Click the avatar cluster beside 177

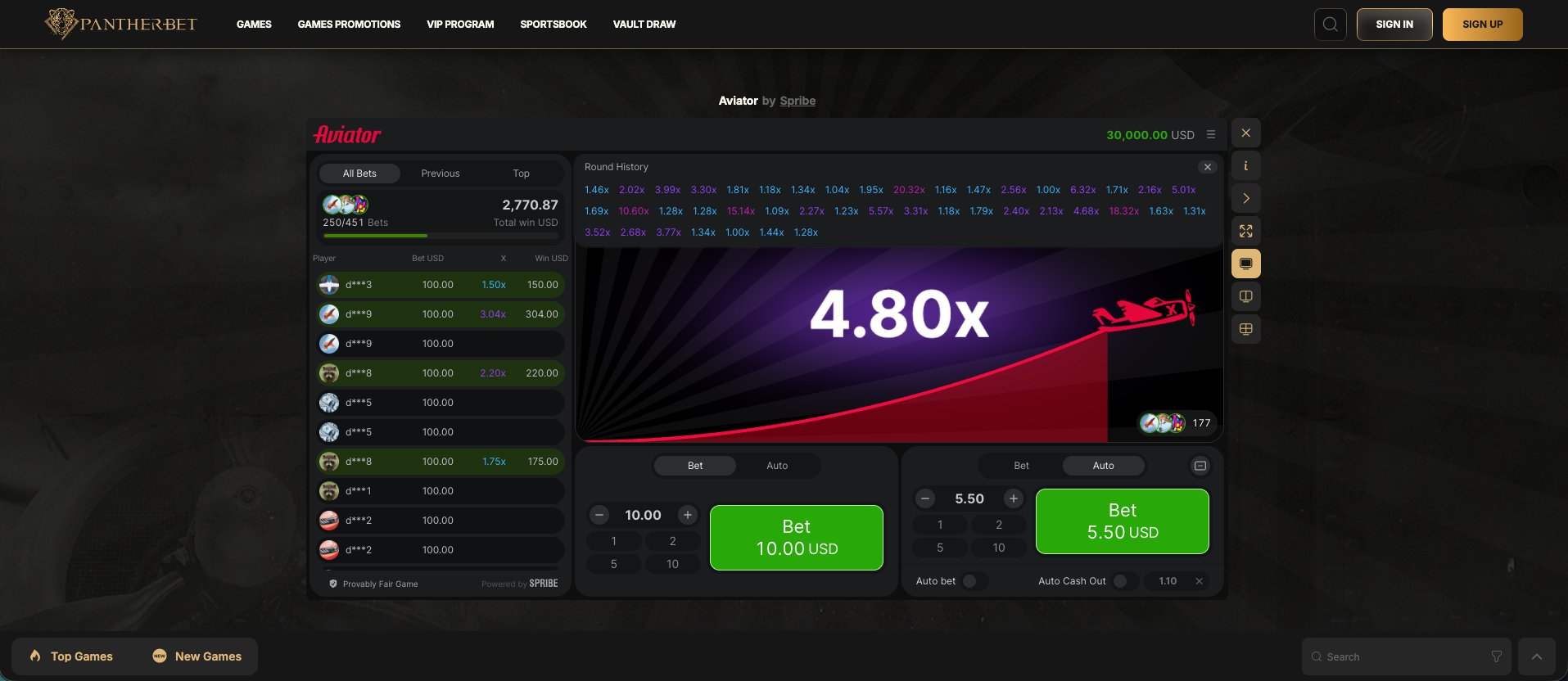click(1164, 423)
